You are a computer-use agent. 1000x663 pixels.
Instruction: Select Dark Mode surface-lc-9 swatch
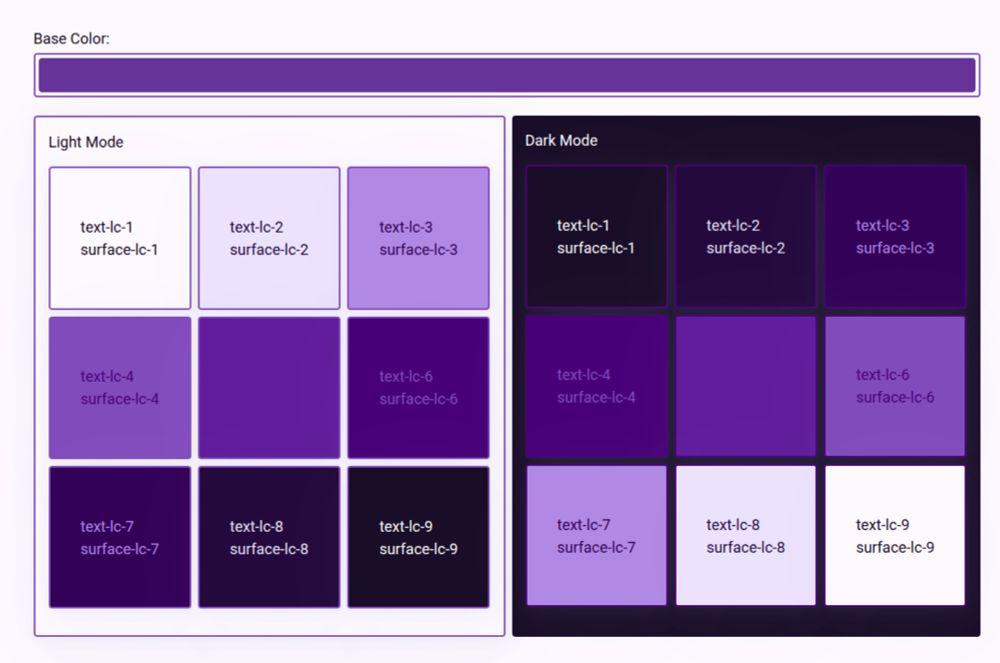(895, 536)
